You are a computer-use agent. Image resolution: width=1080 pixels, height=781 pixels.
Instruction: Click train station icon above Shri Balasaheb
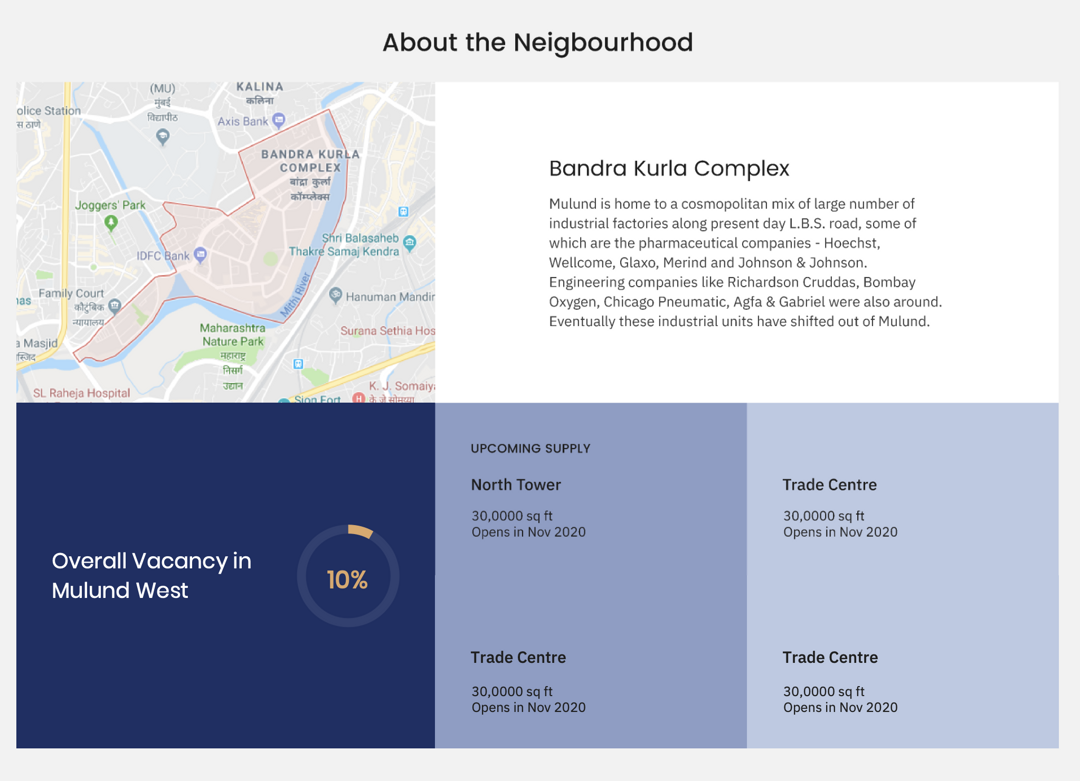403,212
